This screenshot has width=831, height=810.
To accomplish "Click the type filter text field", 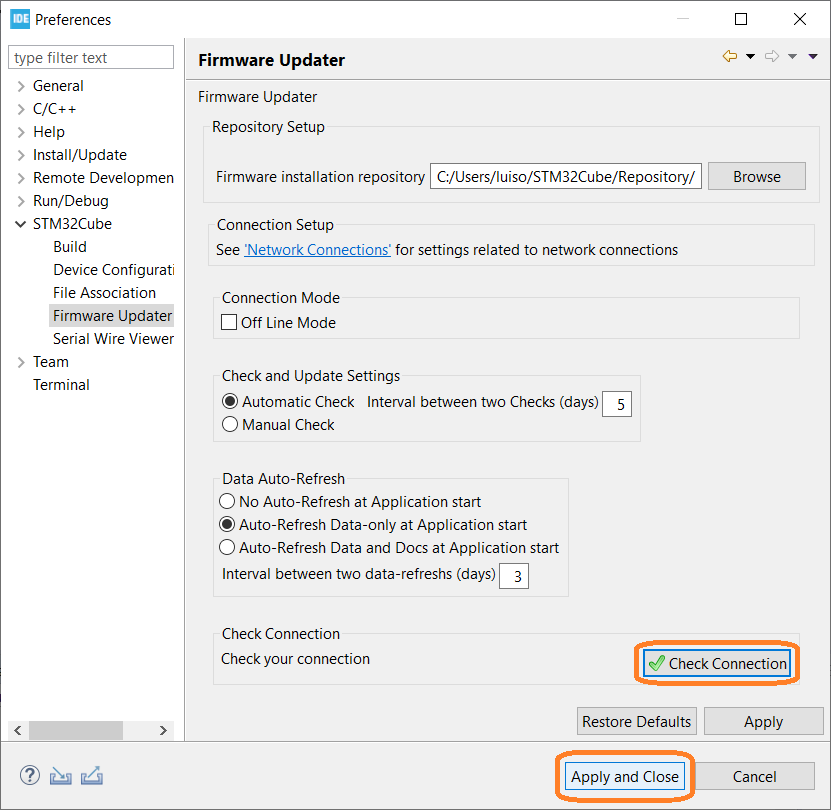I will (91, 57).
